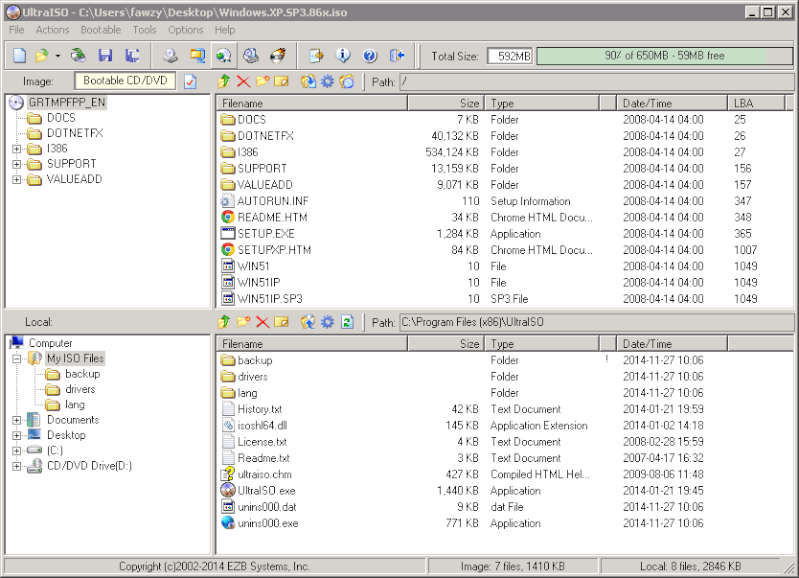Click the Total Size 592MB field
Image resolution: width=799 pixels, height=578 pixels.
[x=510, y=56]
